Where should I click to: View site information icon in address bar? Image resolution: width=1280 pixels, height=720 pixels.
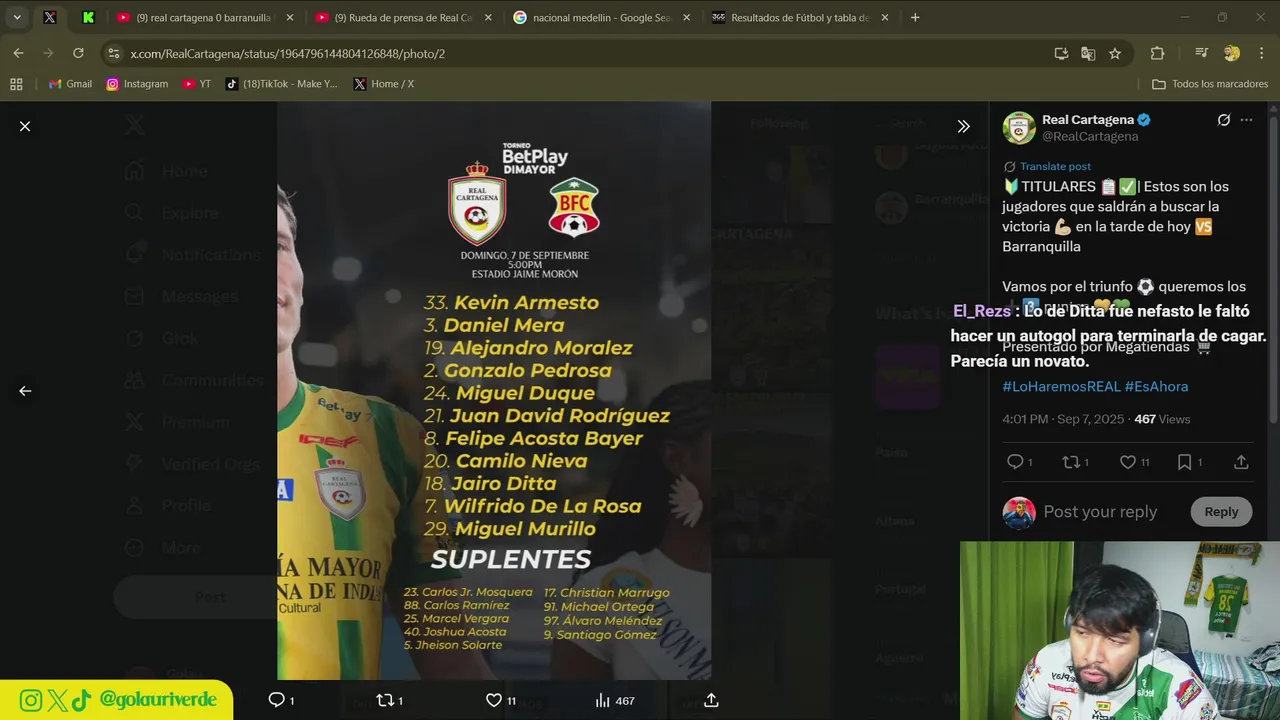114,53
